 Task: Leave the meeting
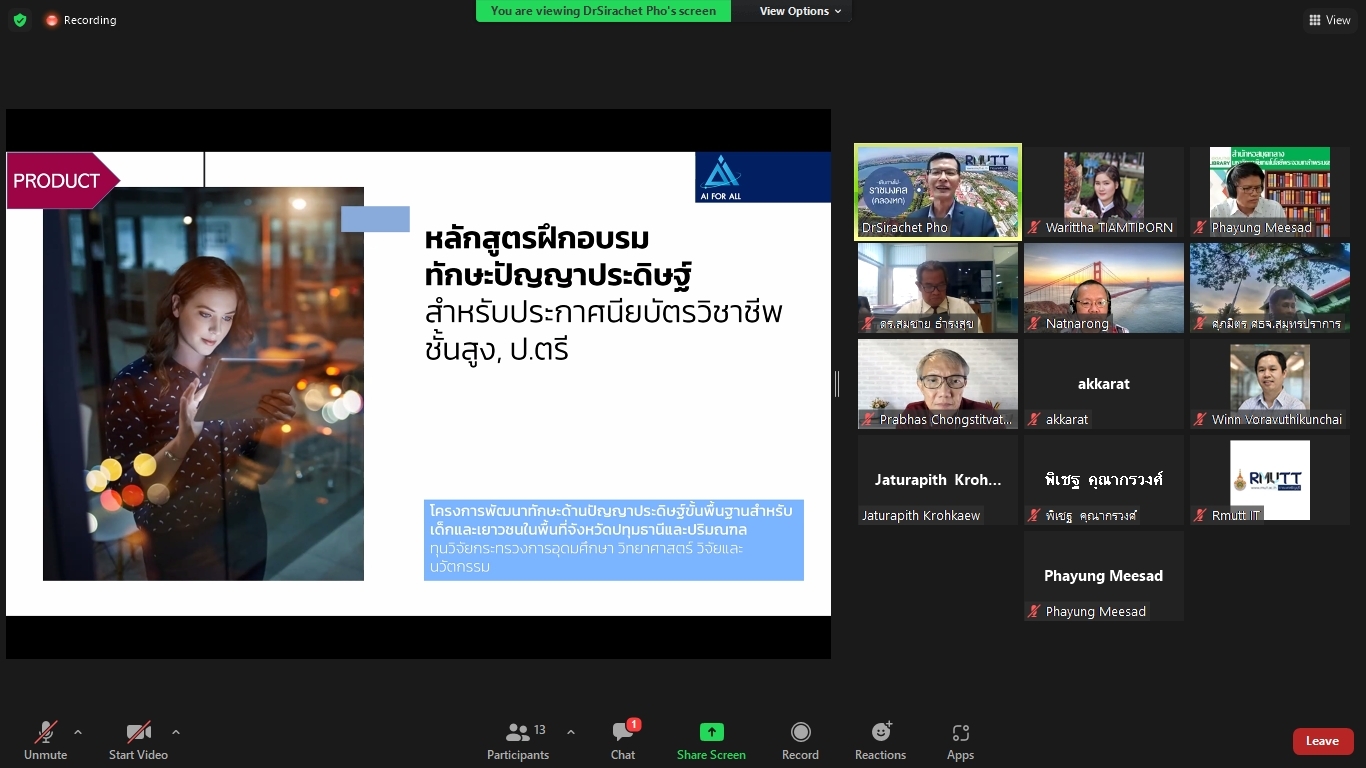pos(1322,741)
